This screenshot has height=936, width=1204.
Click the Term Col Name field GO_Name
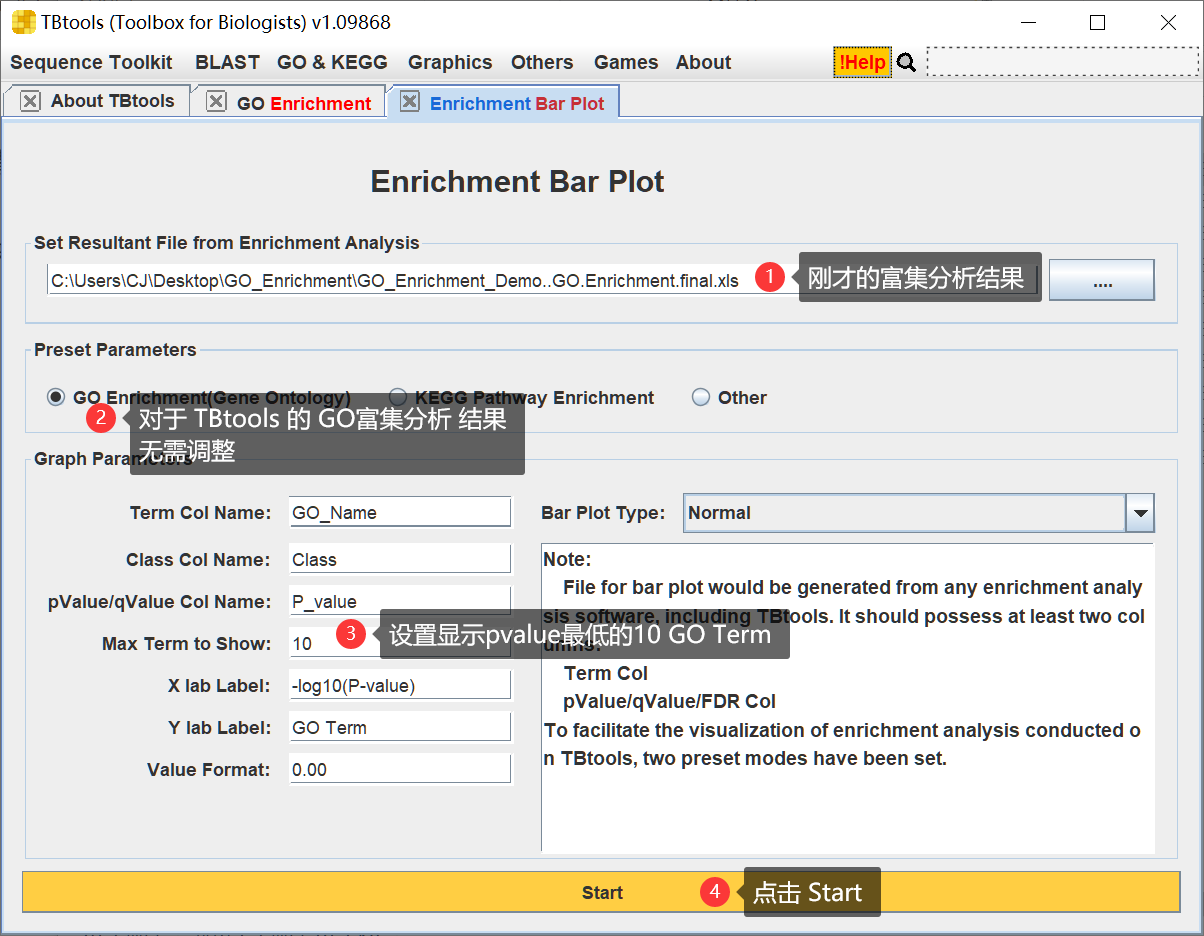click(x=400, y=513)
